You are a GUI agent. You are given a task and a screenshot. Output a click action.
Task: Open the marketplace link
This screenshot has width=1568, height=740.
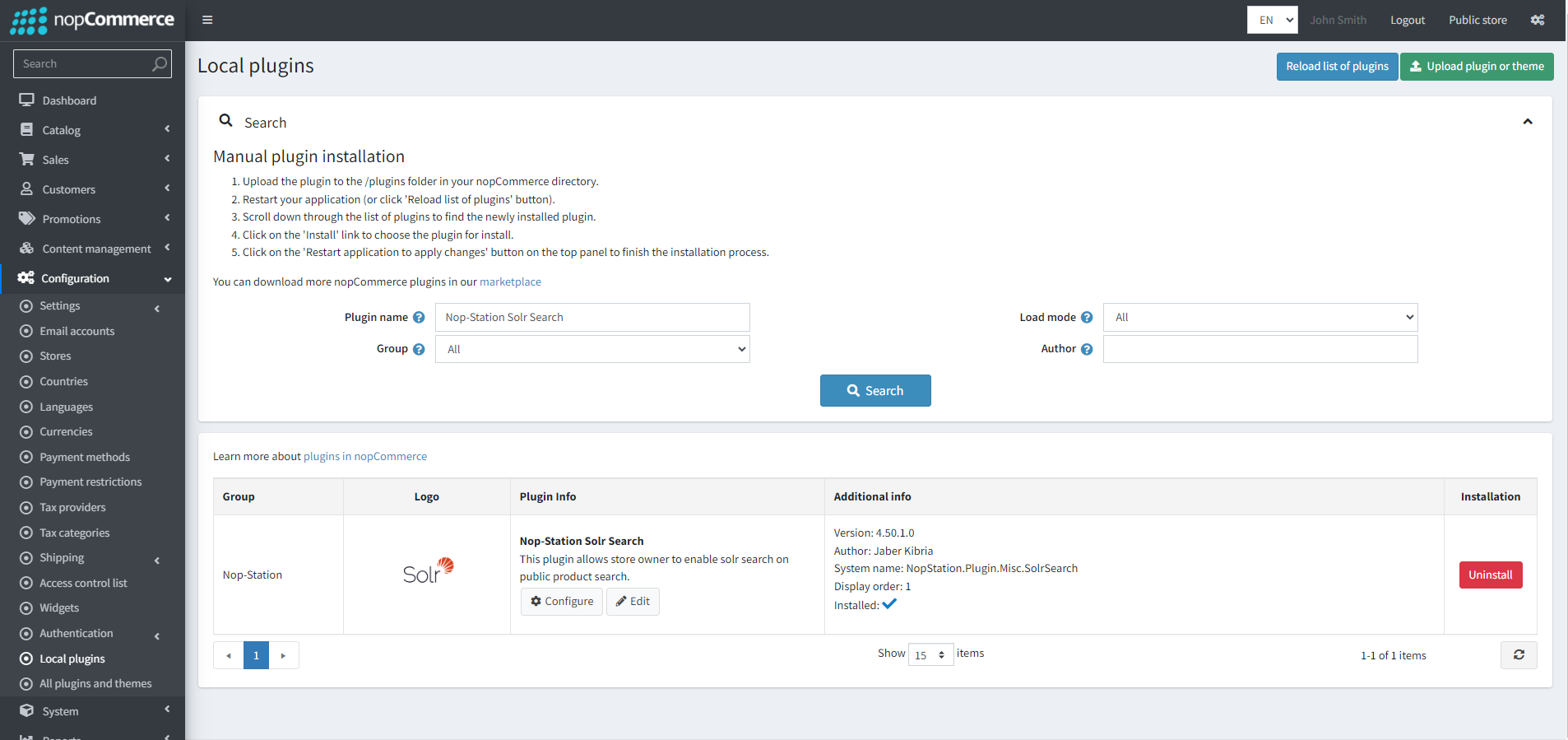click(510, 282)
